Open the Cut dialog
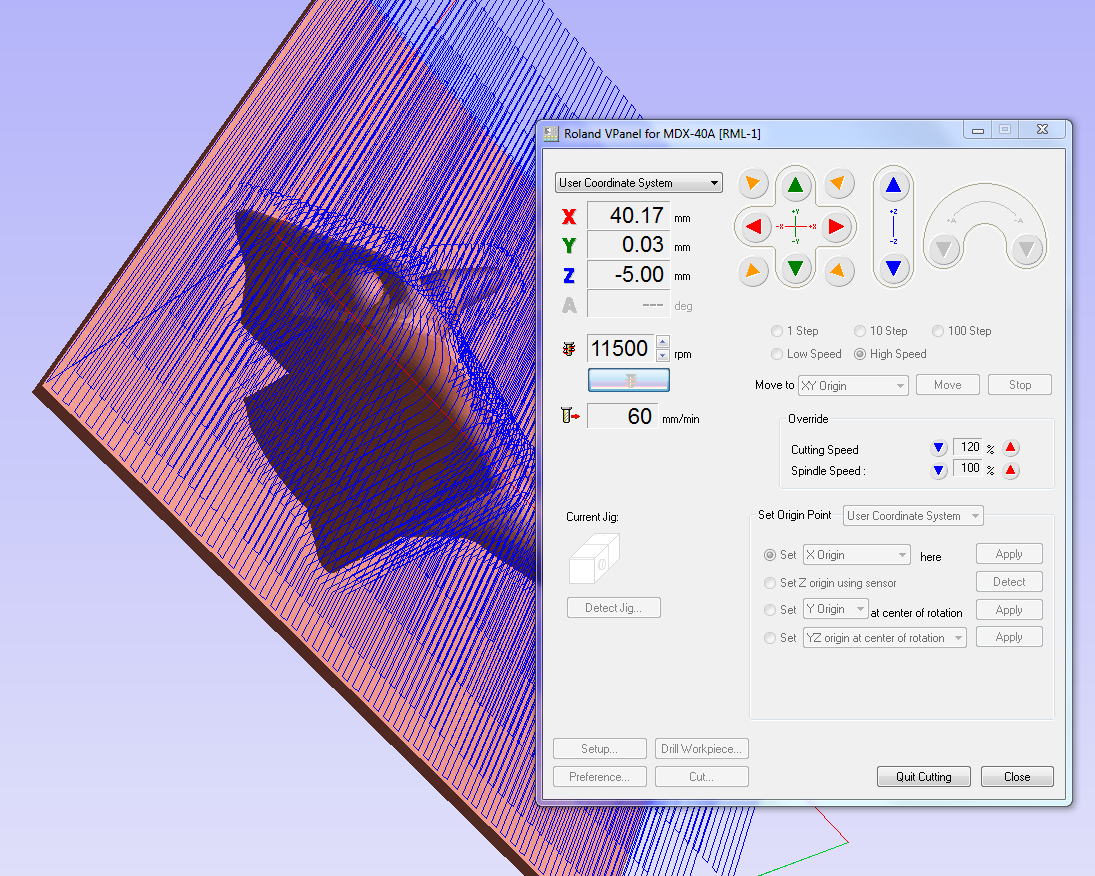Viewport: 1095px width, 876px height. pos(702,777)
